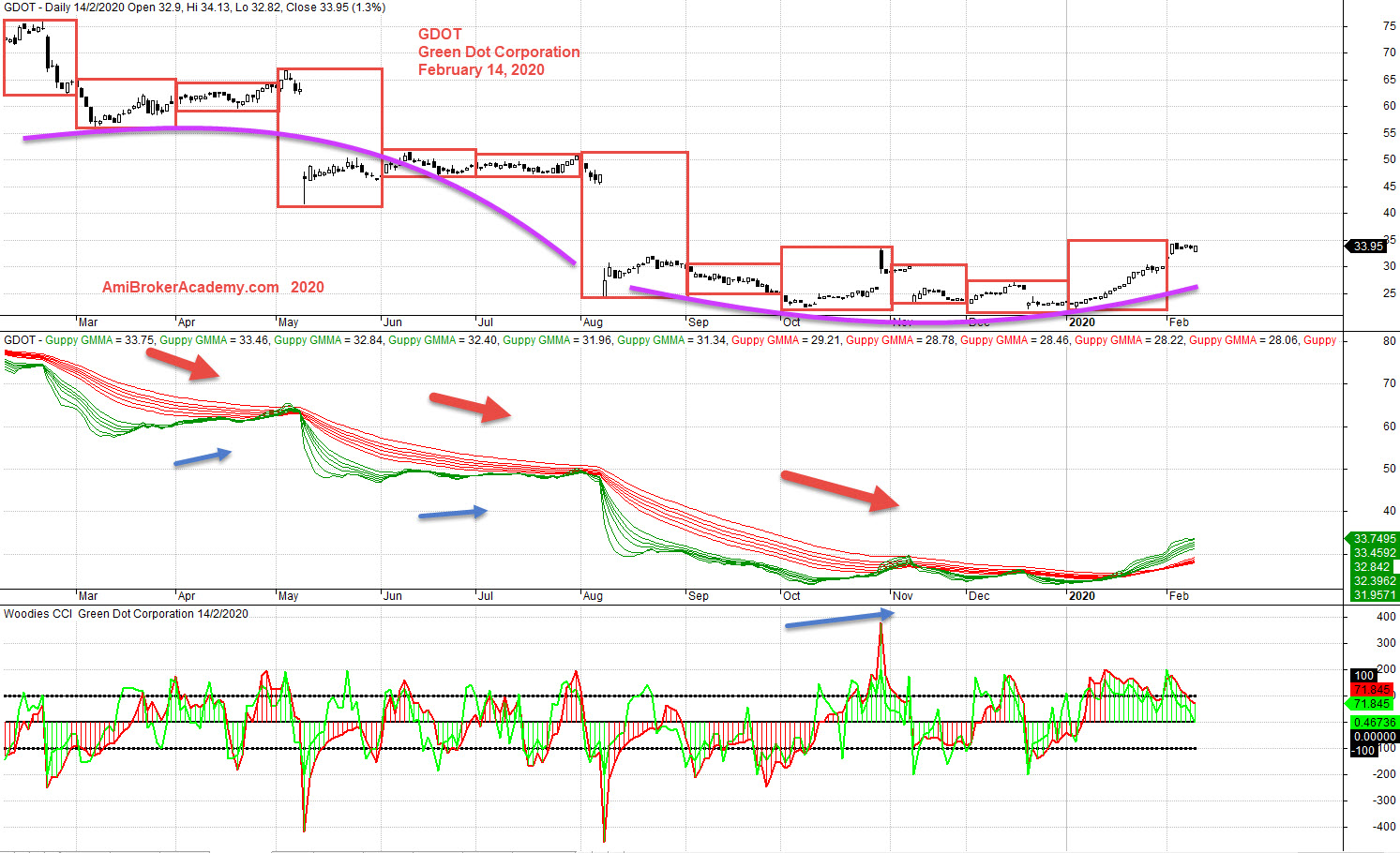This screenshot has height=853, width=1400.
Task: Click the 300 label on the CCI axis
Action: pyautogui.click(x=1386, y=643)
